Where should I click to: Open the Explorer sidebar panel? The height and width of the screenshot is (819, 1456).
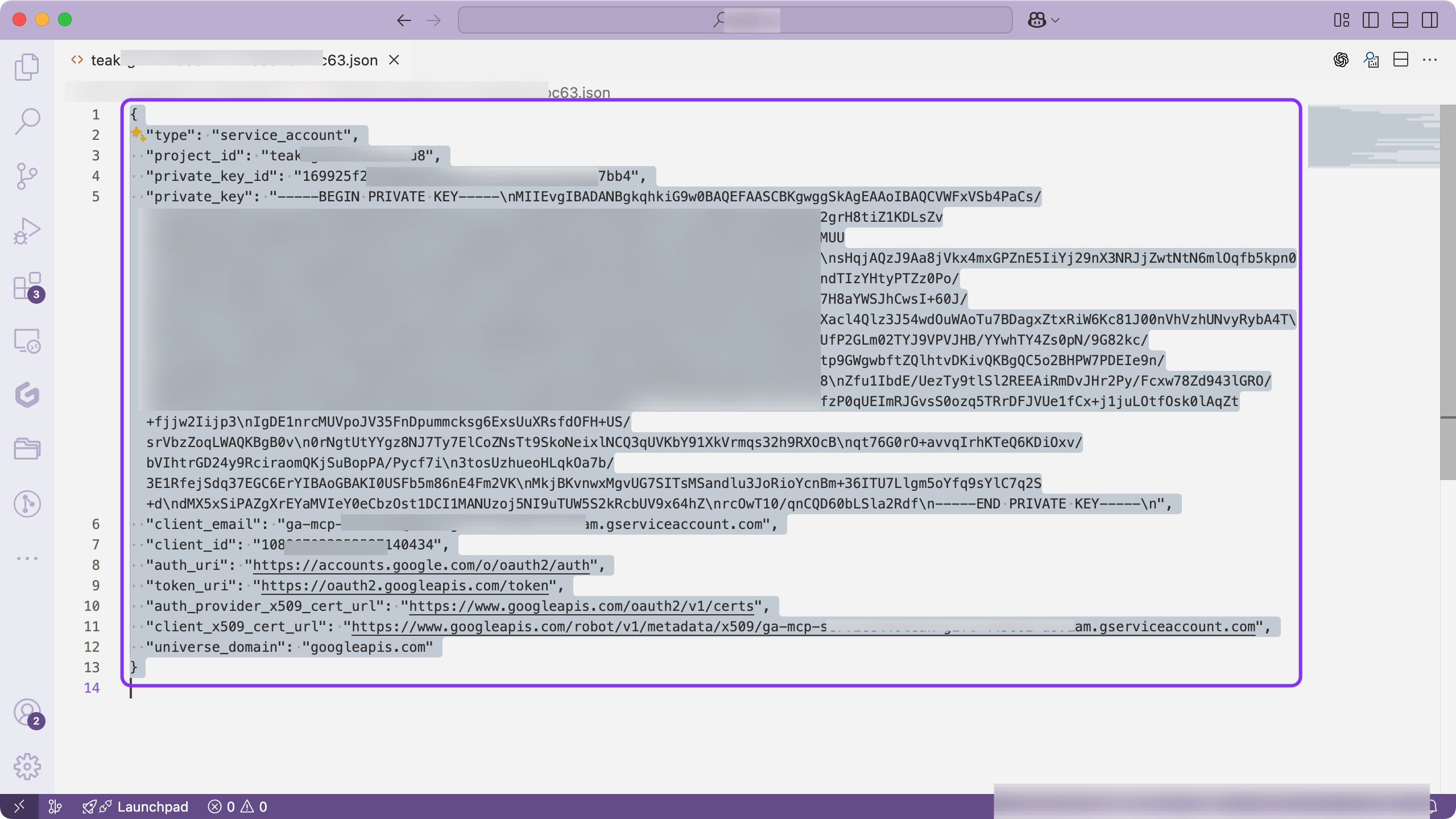tap(27, 66)
